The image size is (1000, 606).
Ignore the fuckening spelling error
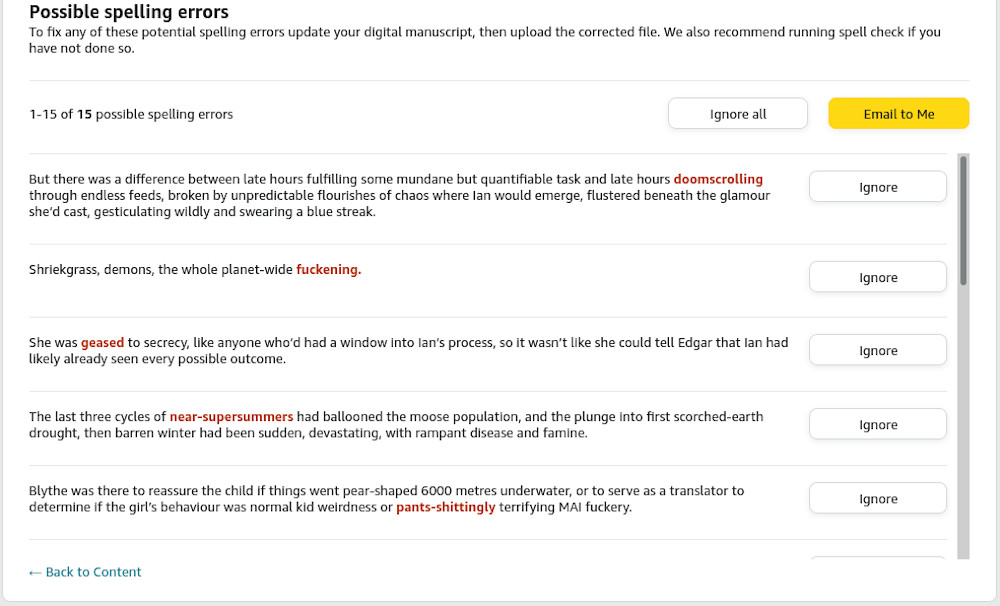(x=878, y=277)
